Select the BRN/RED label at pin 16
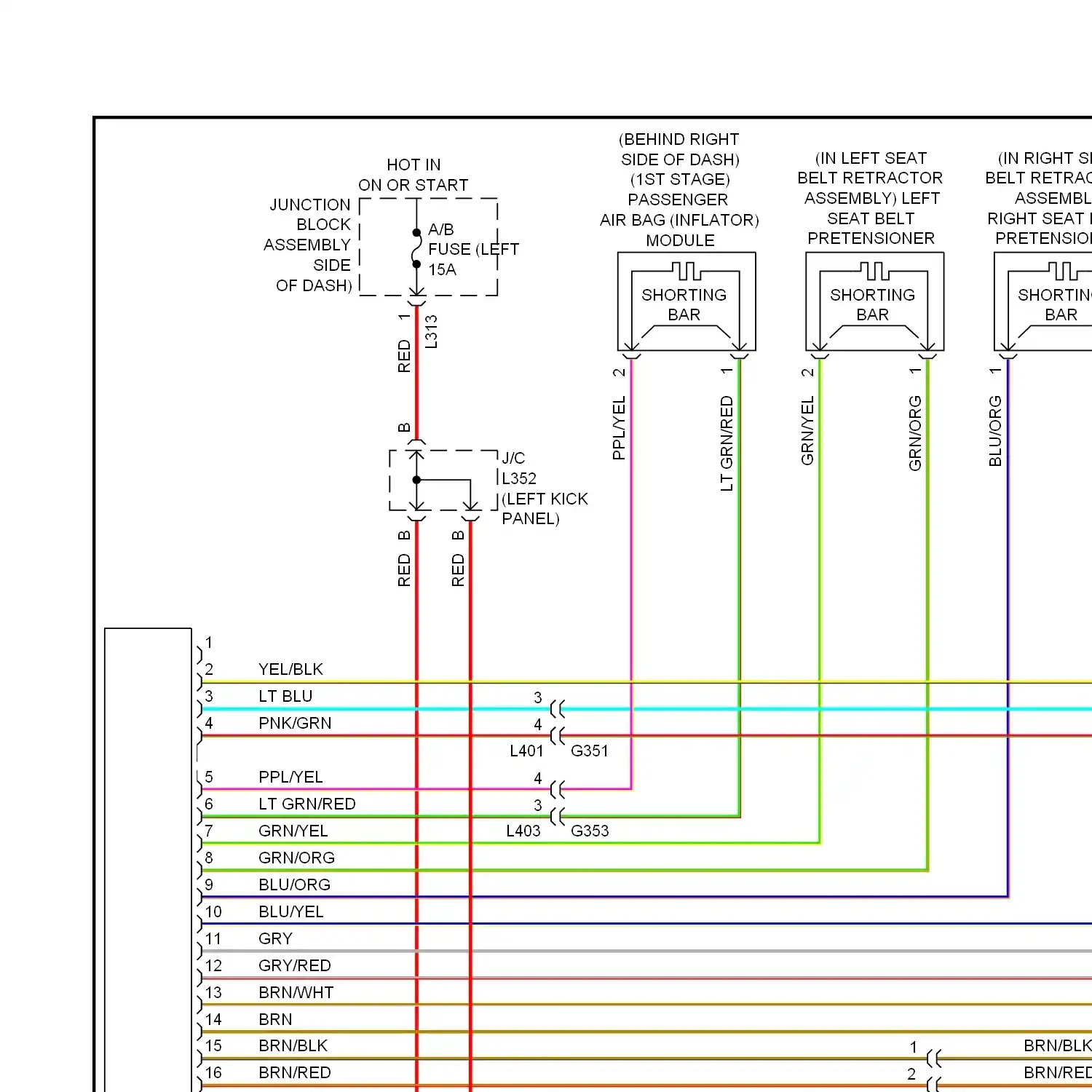 click(x=295, y=1072)
